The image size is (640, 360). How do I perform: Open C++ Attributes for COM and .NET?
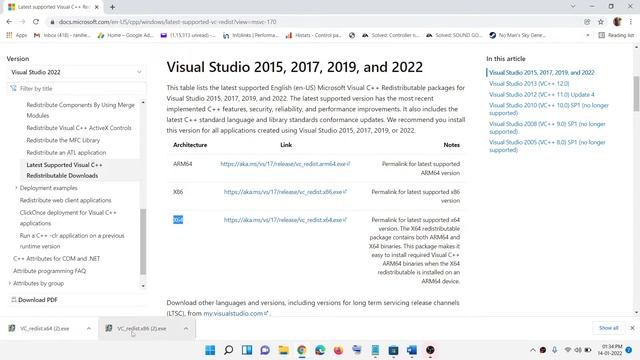(x=56, y=258)
